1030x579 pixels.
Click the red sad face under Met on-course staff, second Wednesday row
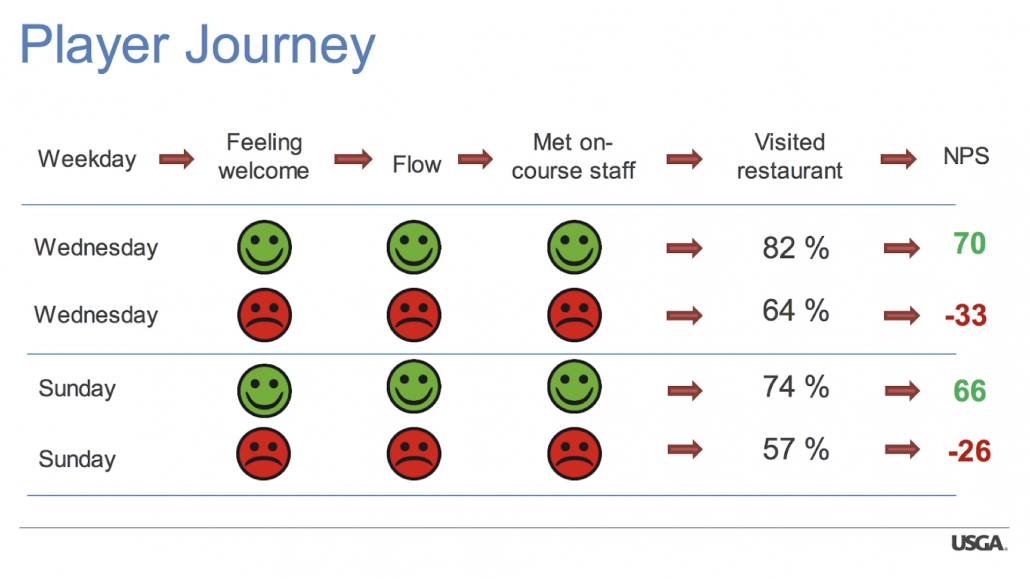[574, 315]
